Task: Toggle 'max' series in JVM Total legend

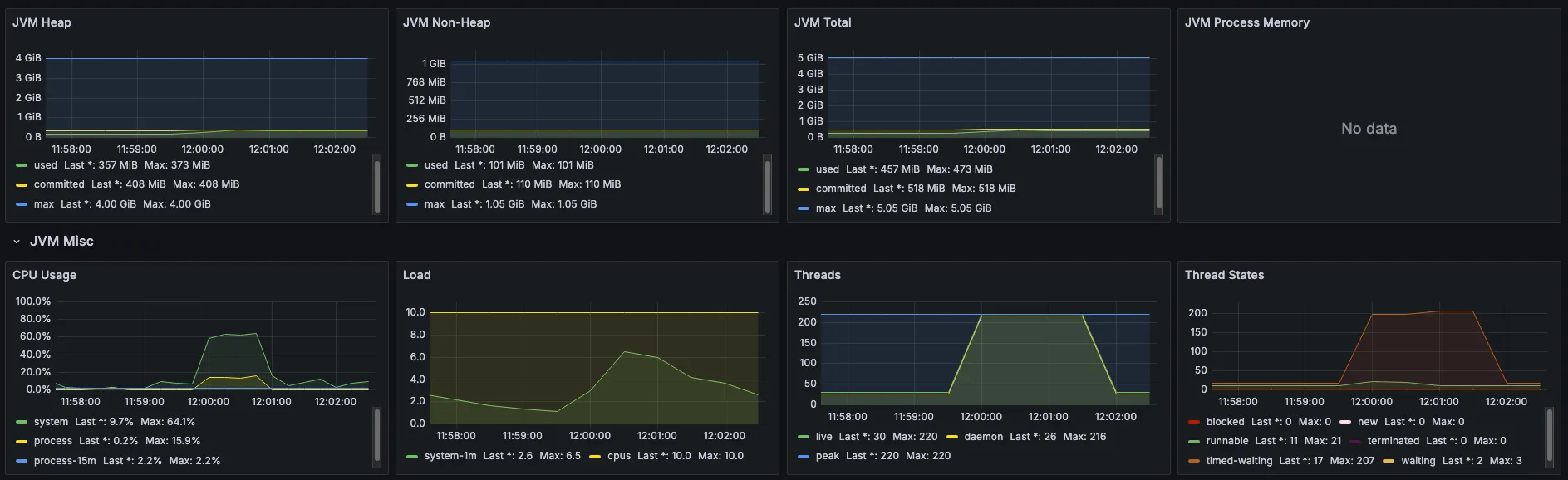Action: pyautogui.click(x=825, y=208)
